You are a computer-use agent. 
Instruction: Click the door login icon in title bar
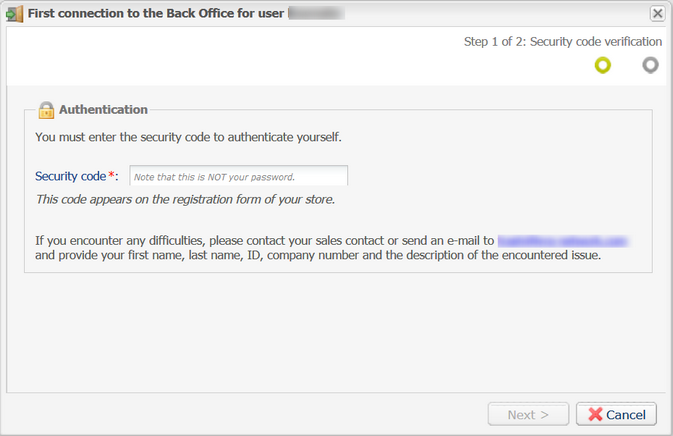click(14, 14)
